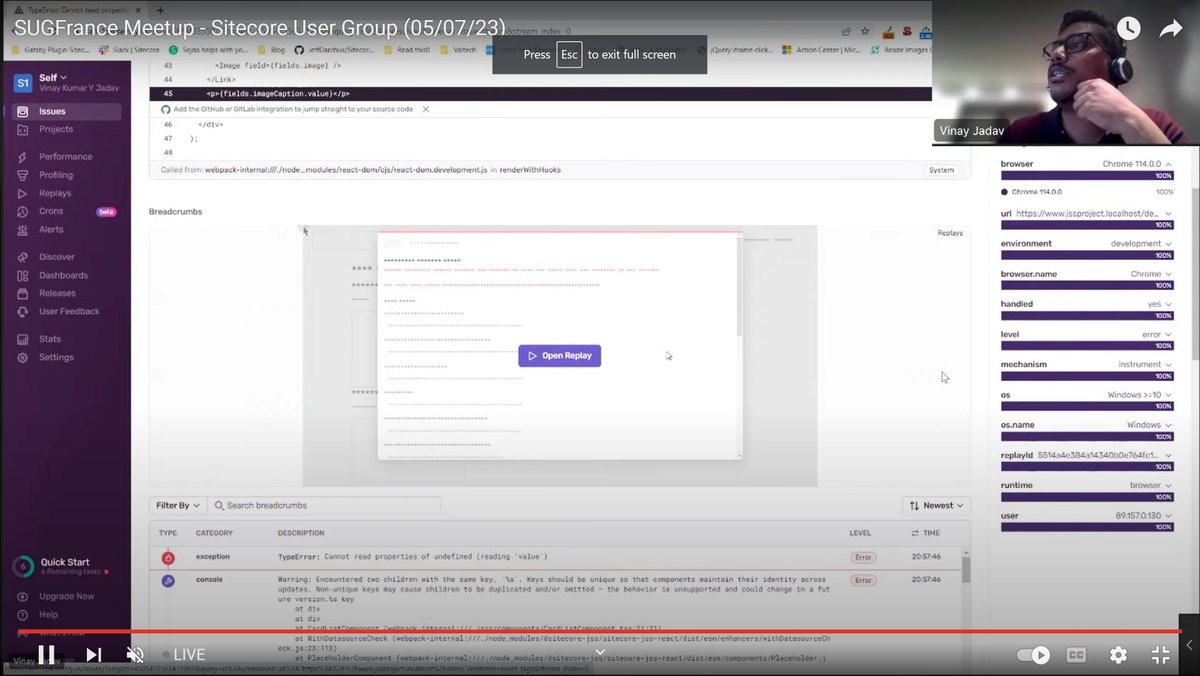Click the Upgrade Now sidebar item
This screenshot has height=676, width=1200.
(66, 596)
